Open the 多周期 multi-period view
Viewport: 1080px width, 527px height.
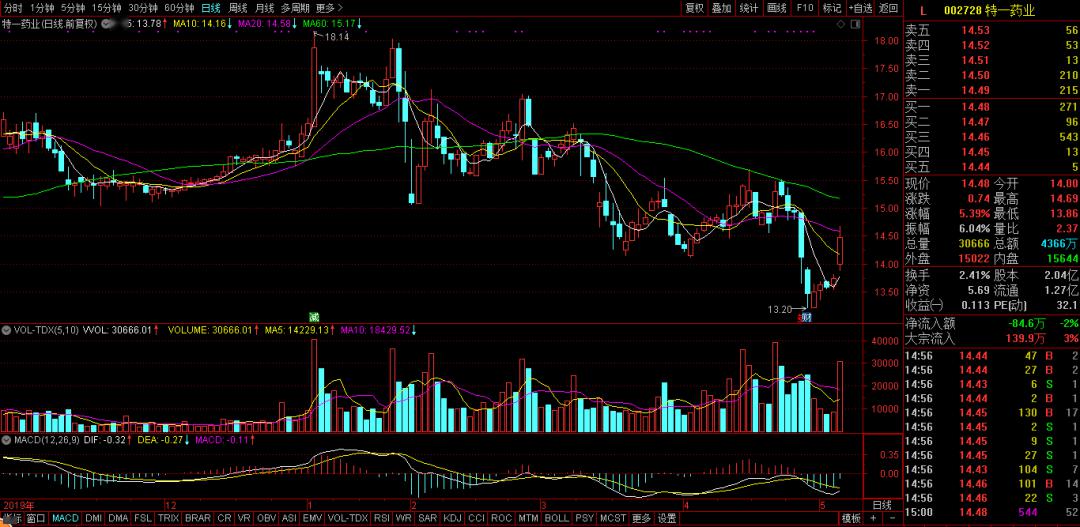(x=295, y=8)
